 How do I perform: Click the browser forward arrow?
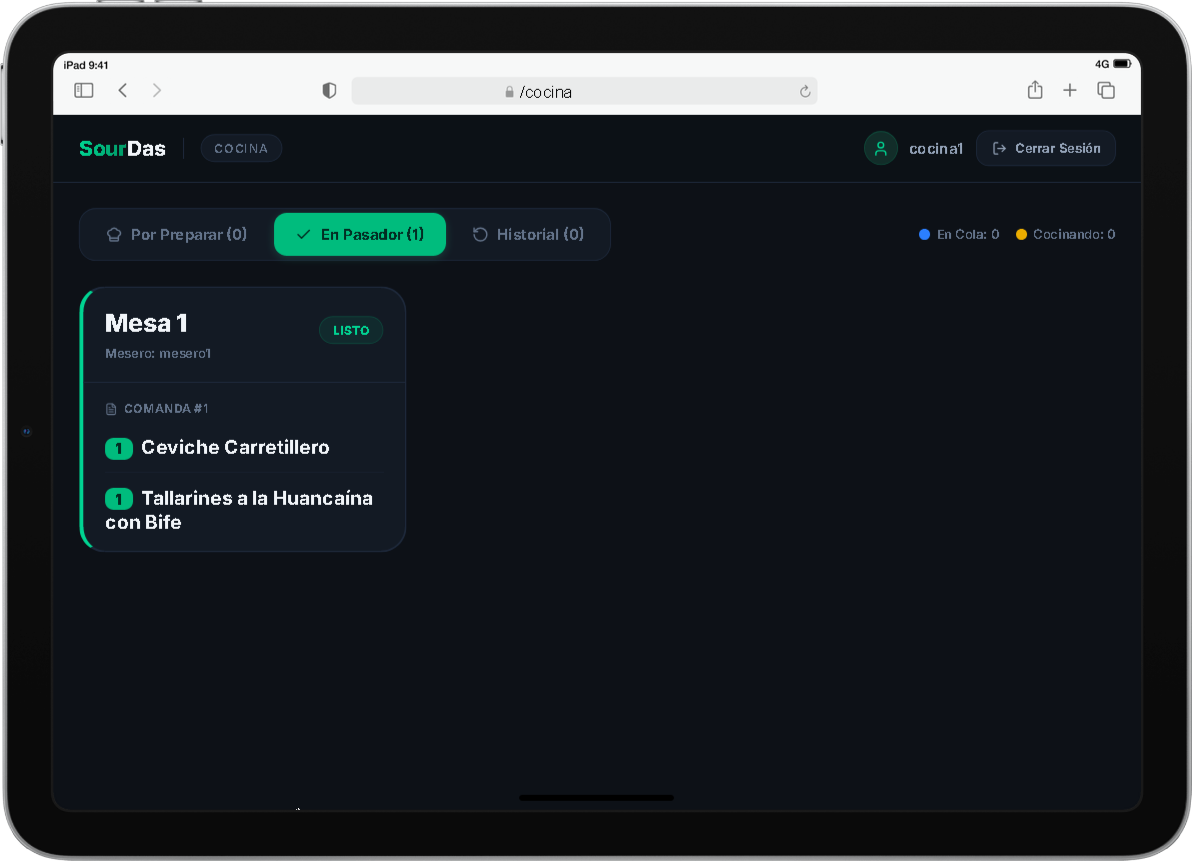[x=157, y=90]
